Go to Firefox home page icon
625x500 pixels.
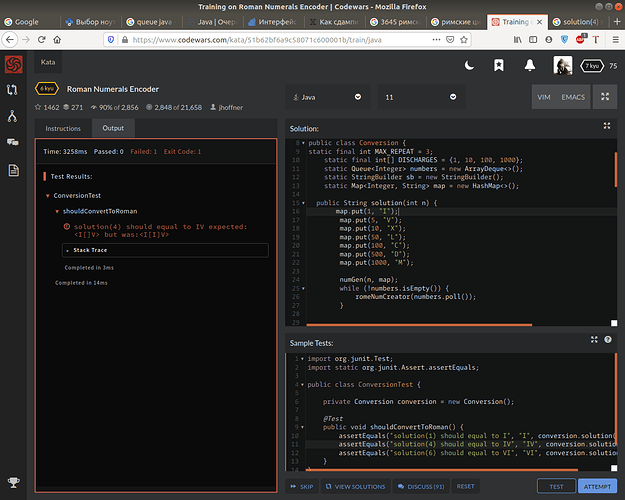(x=57, y=39)
